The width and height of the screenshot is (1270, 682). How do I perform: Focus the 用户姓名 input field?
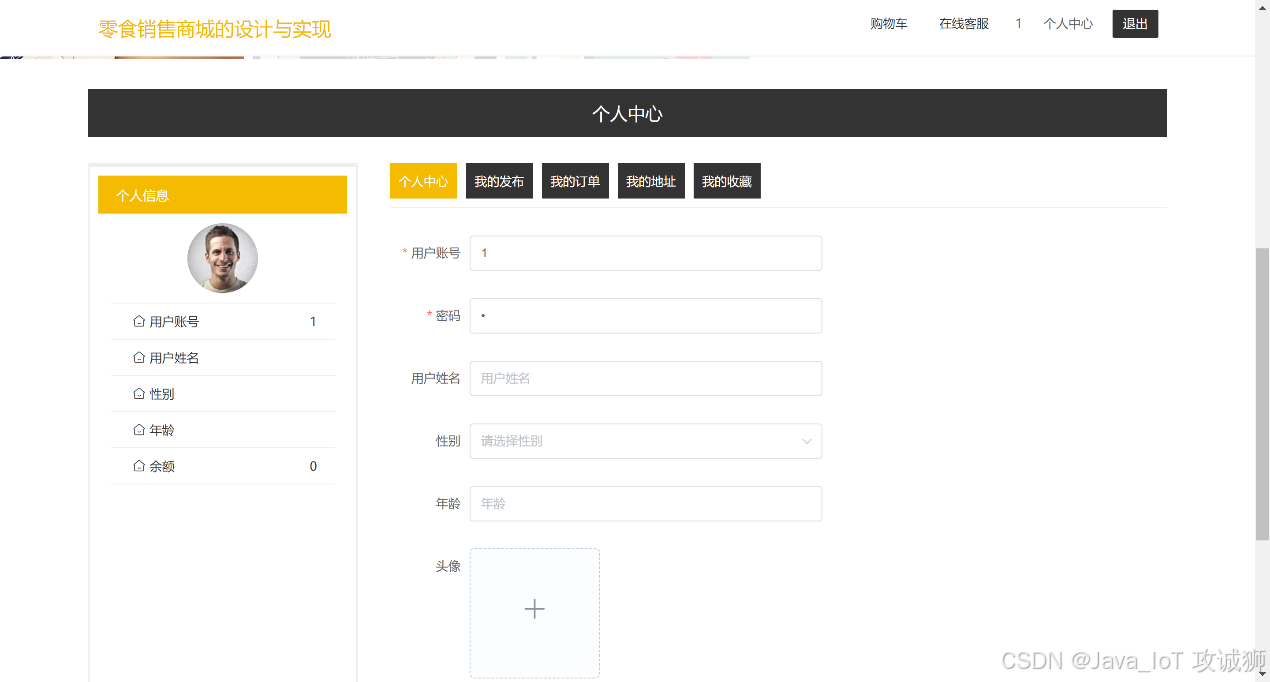pos(646,378)
